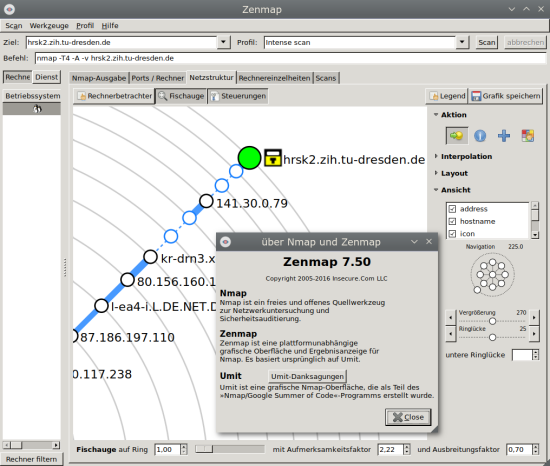Click the eye icon in the über Nmap dialog title bar
The height and width of the screenshot is (466, 550).
[x=226, y=242]
